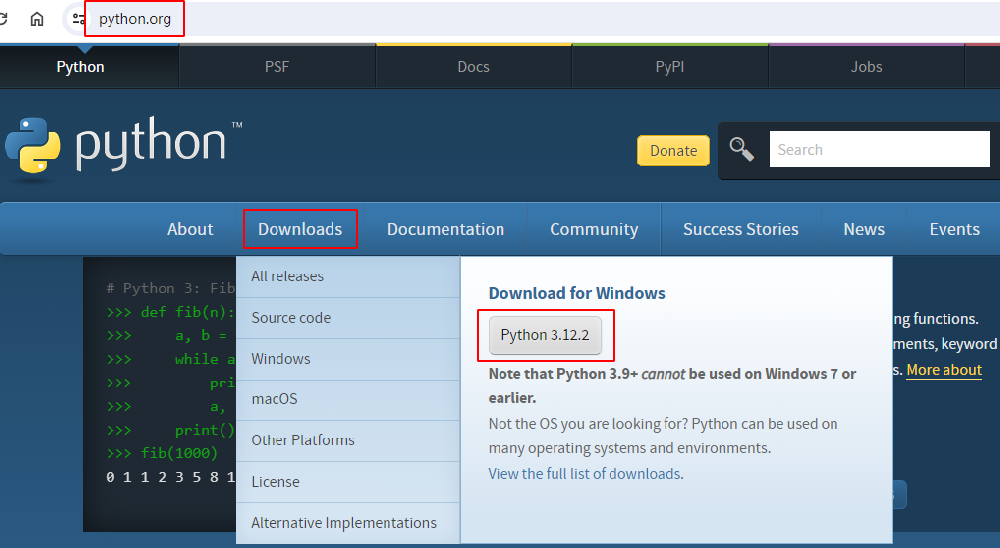Choose Source code in Downloads menu
Viewport: 1000px width, 548px height.
291,318
